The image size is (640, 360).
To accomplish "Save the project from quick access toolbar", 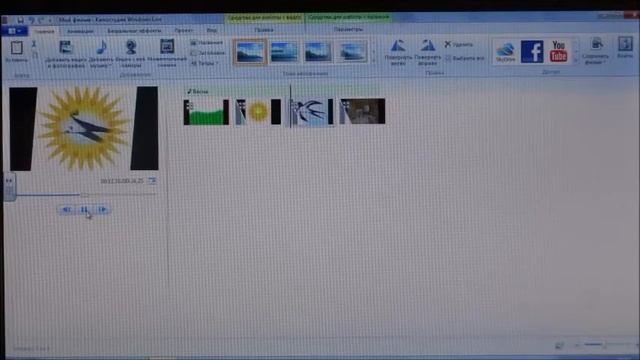I will (x=20, y=20).
